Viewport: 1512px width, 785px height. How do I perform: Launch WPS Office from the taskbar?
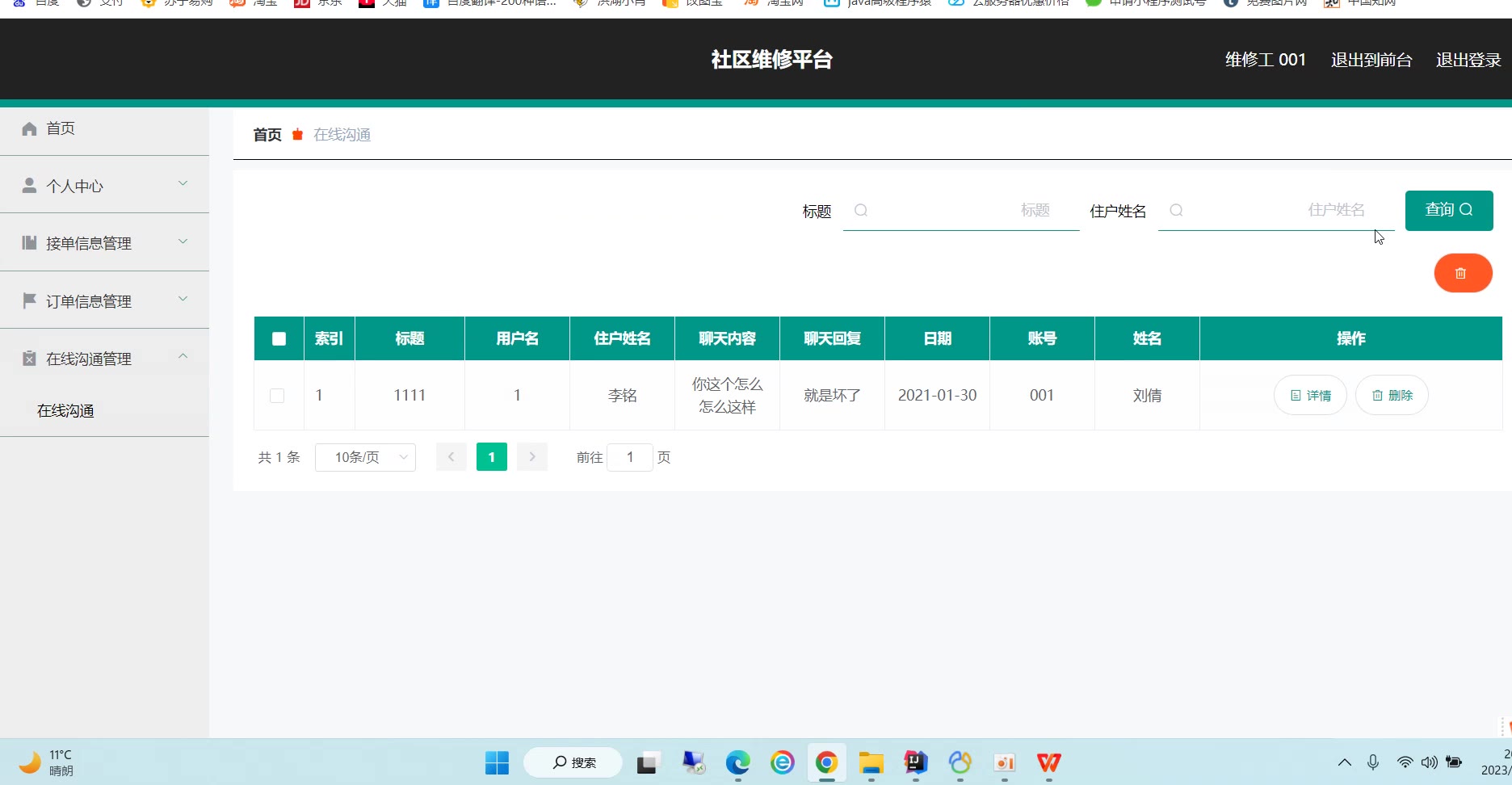pos(1048,762)
